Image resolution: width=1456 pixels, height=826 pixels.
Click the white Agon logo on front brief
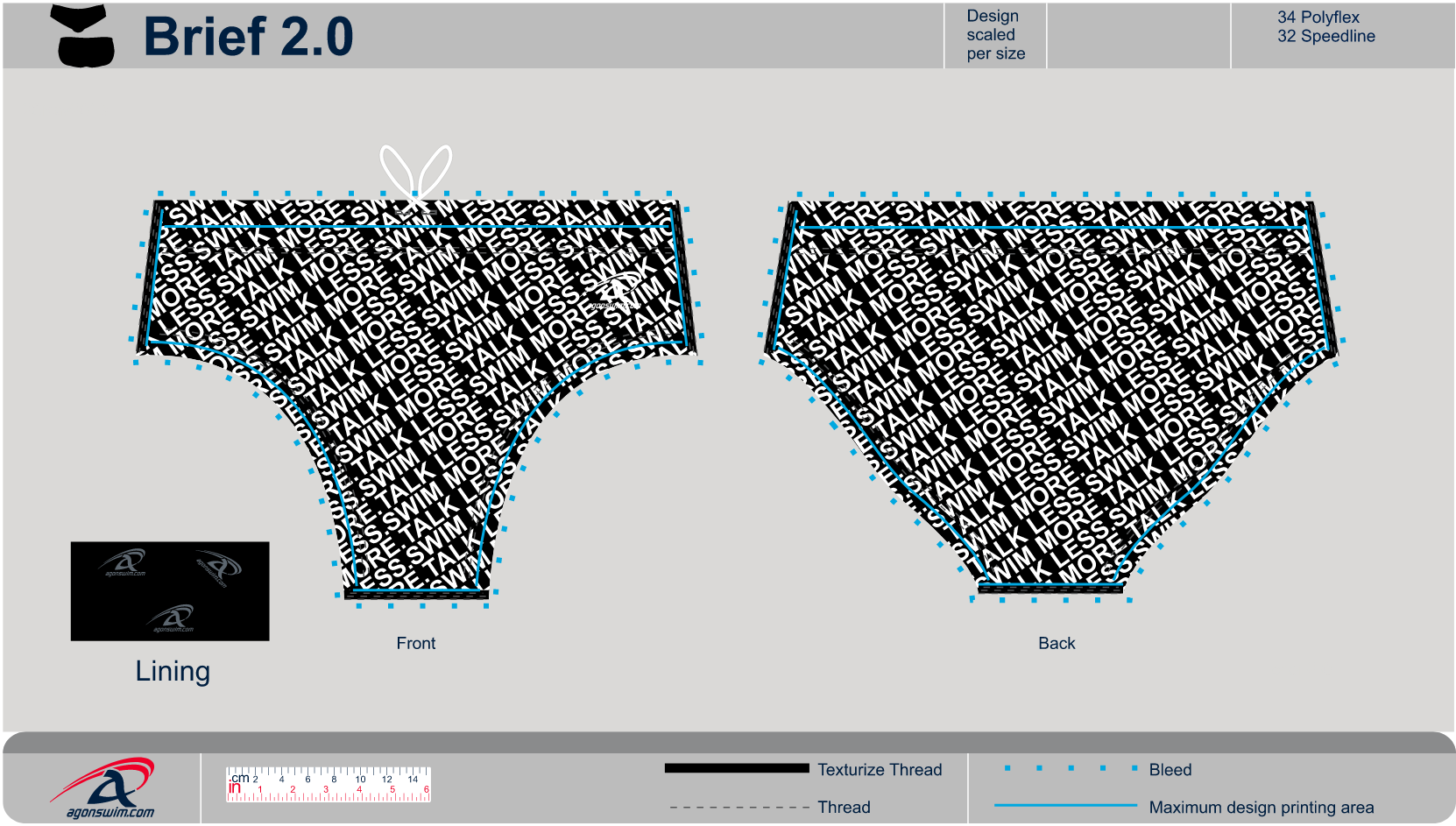coord(617,291)
